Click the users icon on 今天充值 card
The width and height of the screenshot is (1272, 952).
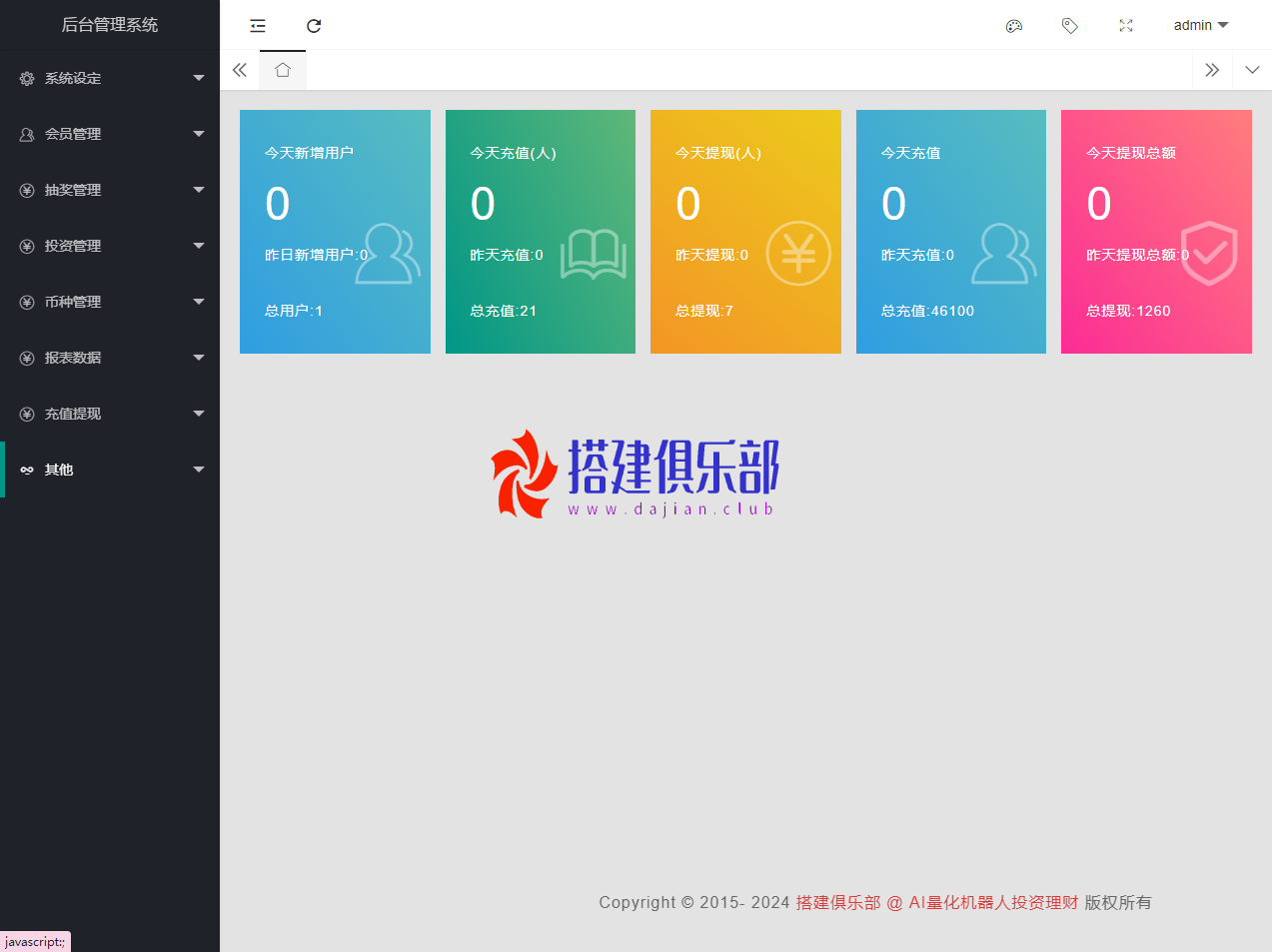click(x=1004, y=254)
